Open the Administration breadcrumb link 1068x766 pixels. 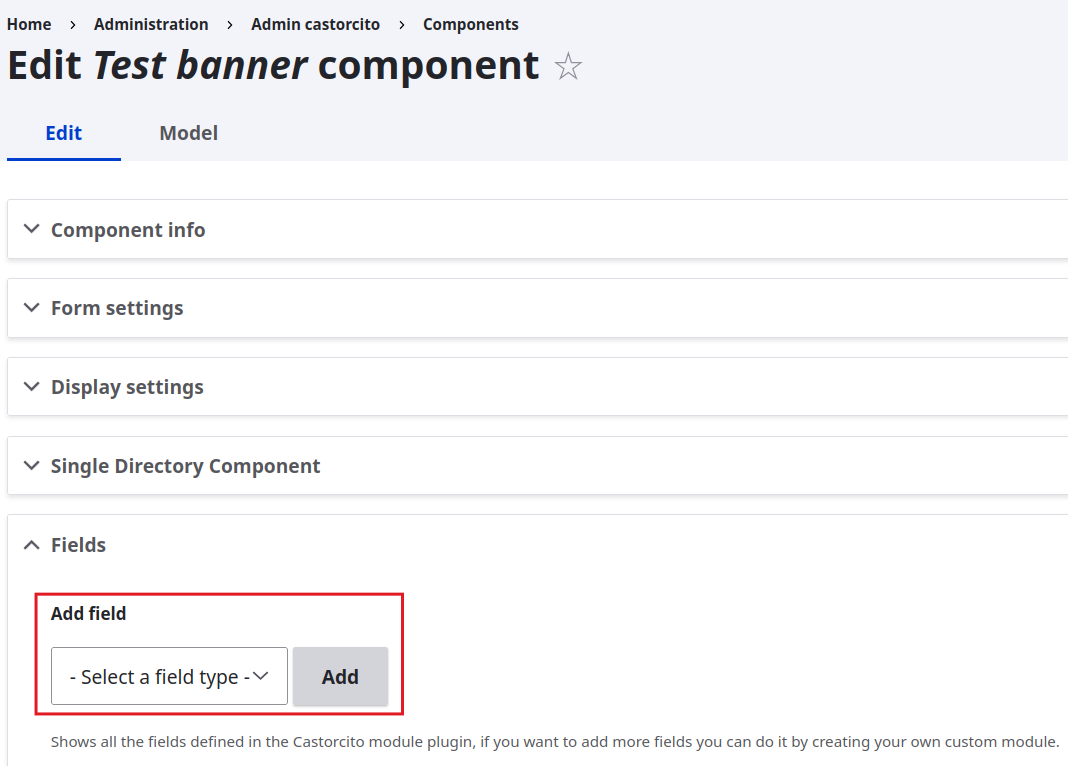pos(151,24)
